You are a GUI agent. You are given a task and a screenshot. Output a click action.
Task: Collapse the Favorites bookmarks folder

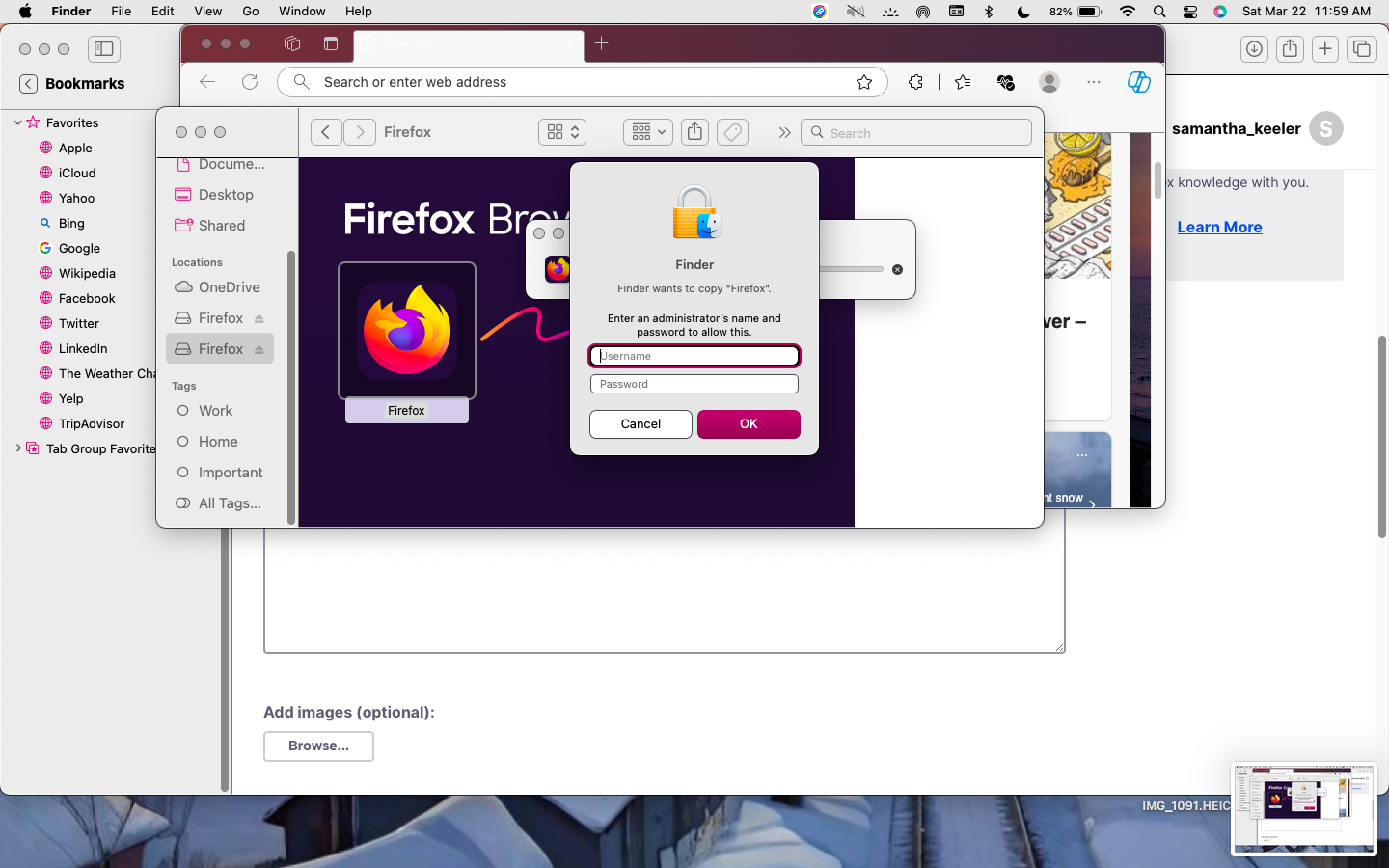17,122
